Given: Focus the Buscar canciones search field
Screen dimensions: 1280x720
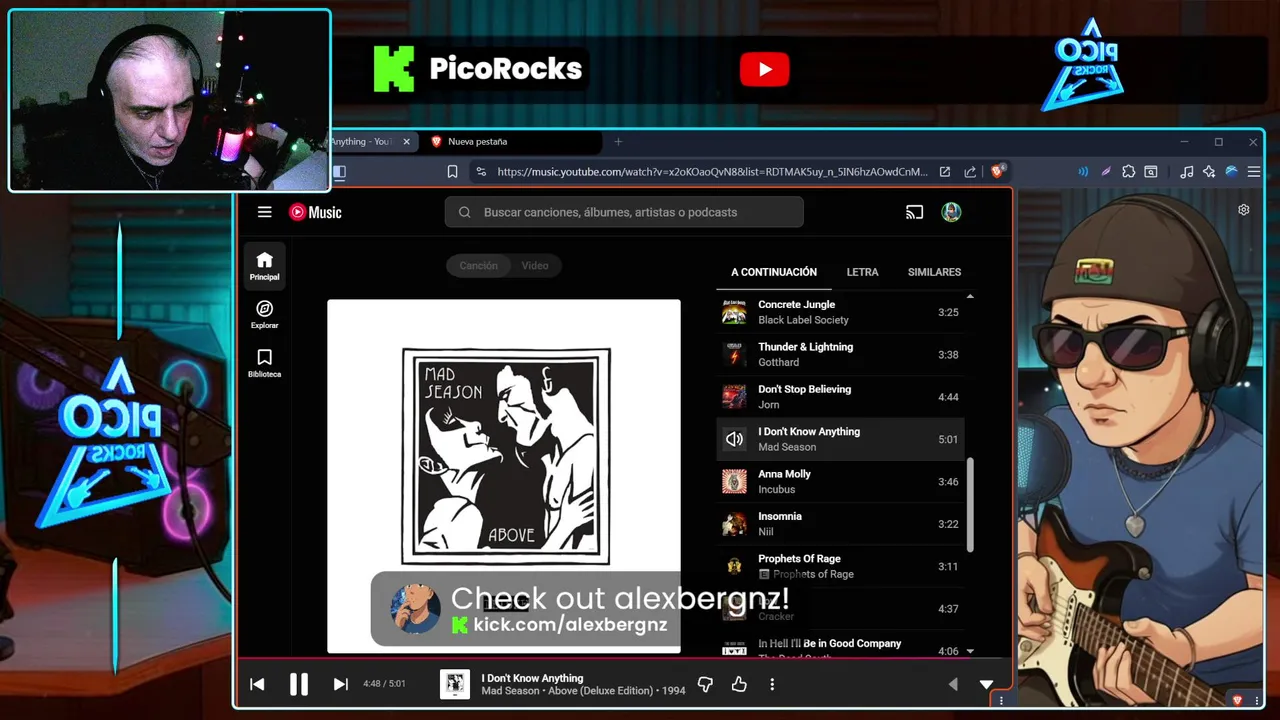Looking at the screenshot, I should point(624,212).
